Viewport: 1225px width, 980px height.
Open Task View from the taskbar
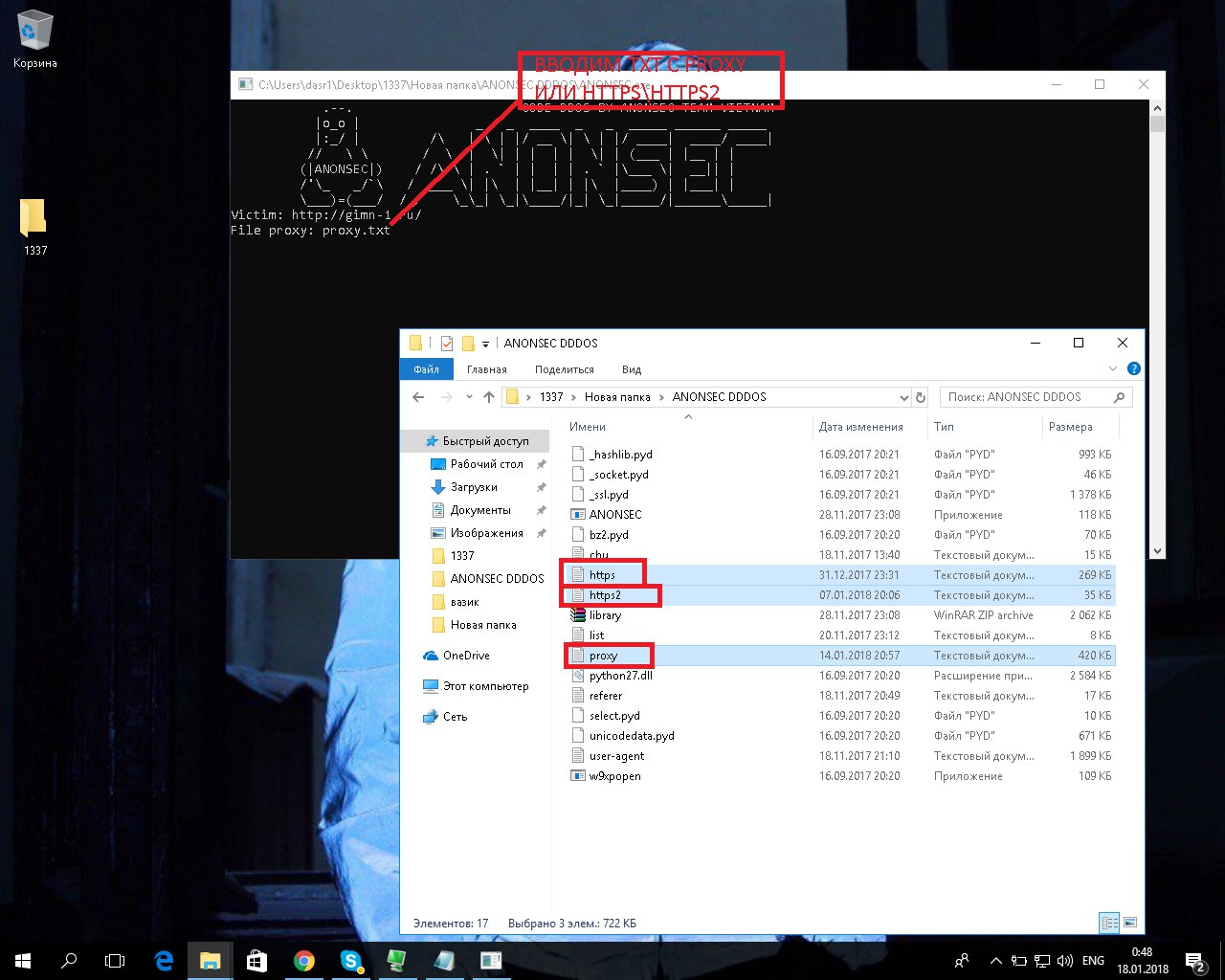115,960
